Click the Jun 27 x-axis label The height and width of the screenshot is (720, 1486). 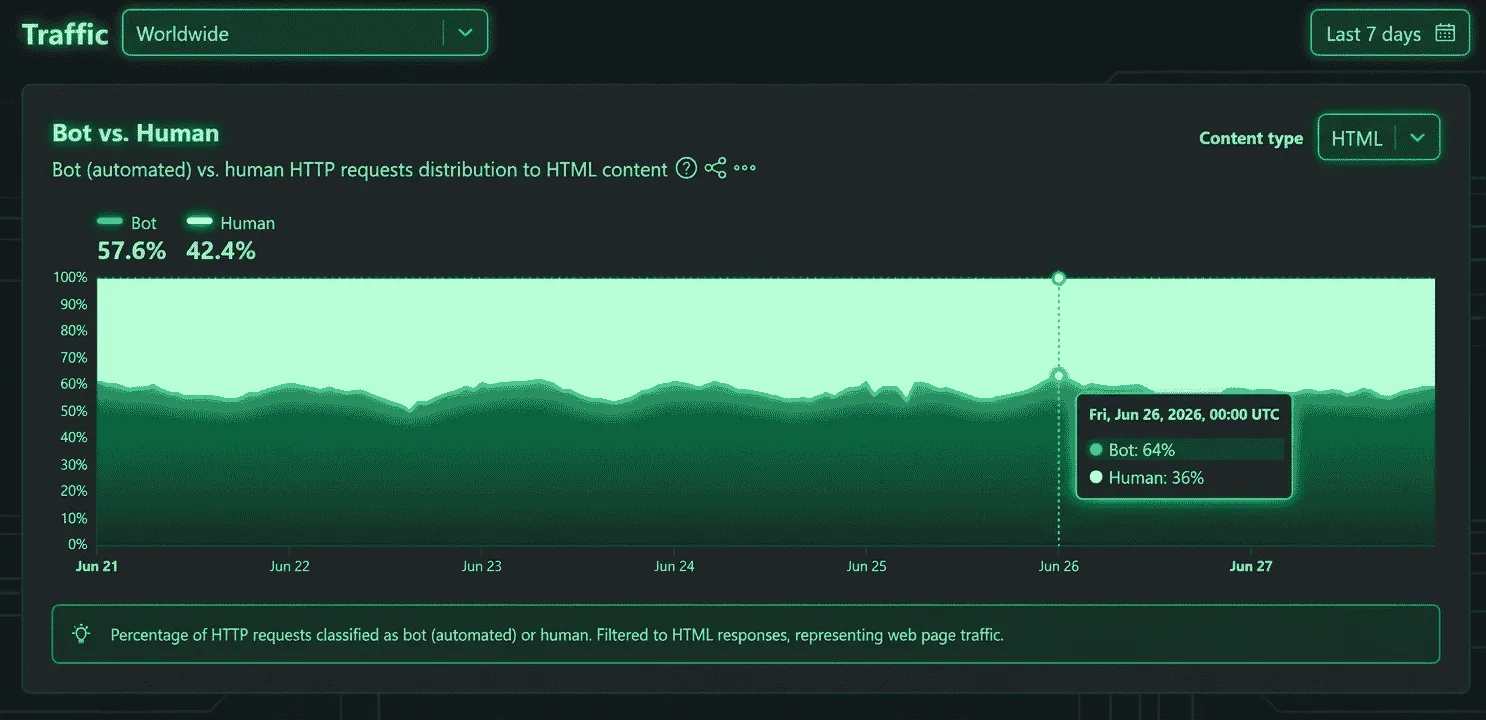pyautogui.click(x=1251, y=566)
